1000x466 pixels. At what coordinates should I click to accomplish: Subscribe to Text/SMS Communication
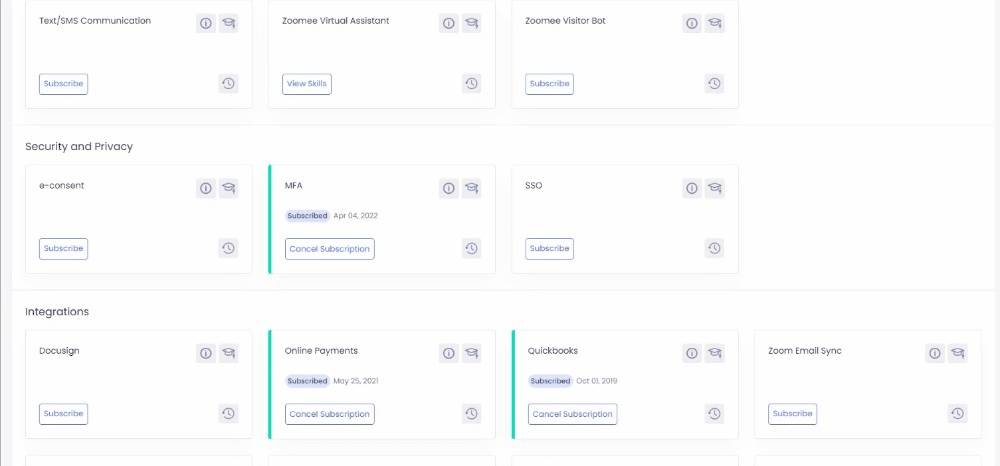(64, 84)
